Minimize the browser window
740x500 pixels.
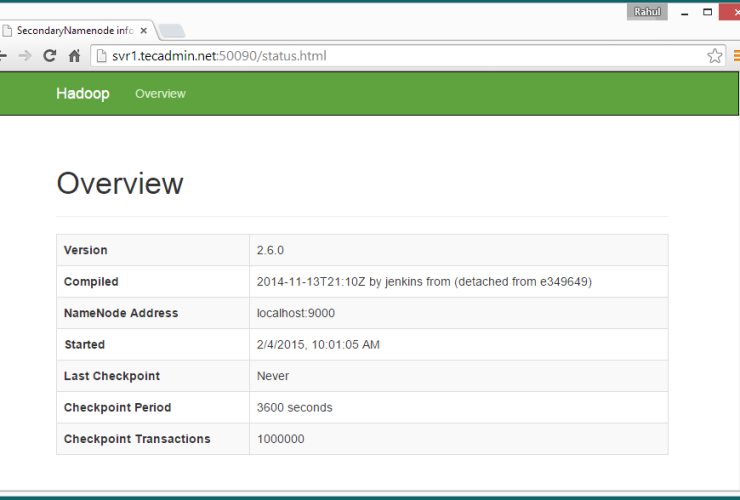(684, 13)
